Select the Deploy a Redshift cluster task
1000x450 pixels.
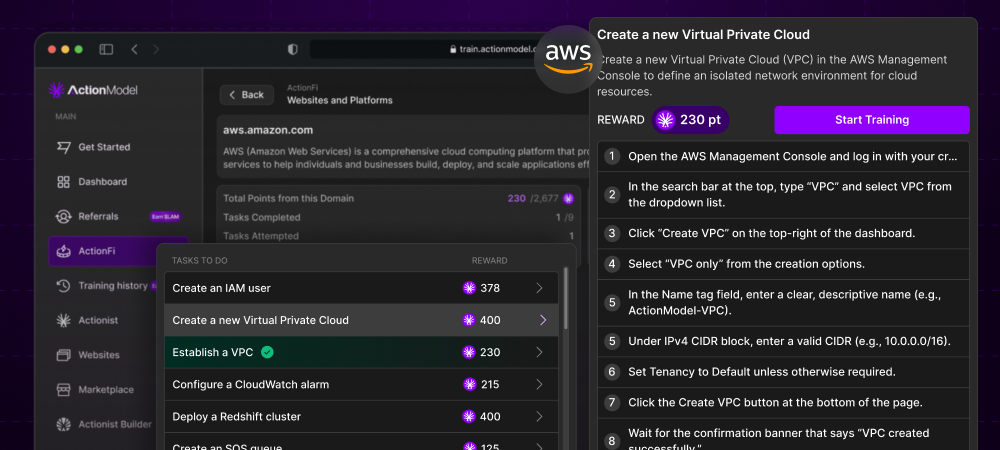pyautogui.click(x=362, y=416)
